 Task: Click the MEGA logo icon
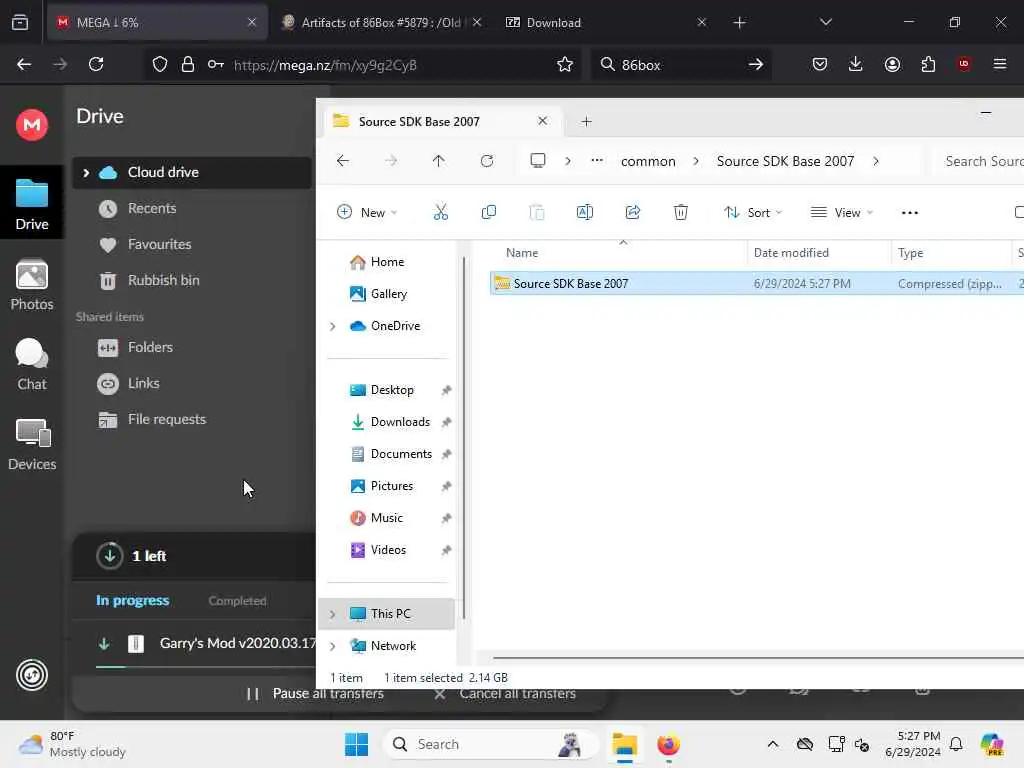[31, 124]
